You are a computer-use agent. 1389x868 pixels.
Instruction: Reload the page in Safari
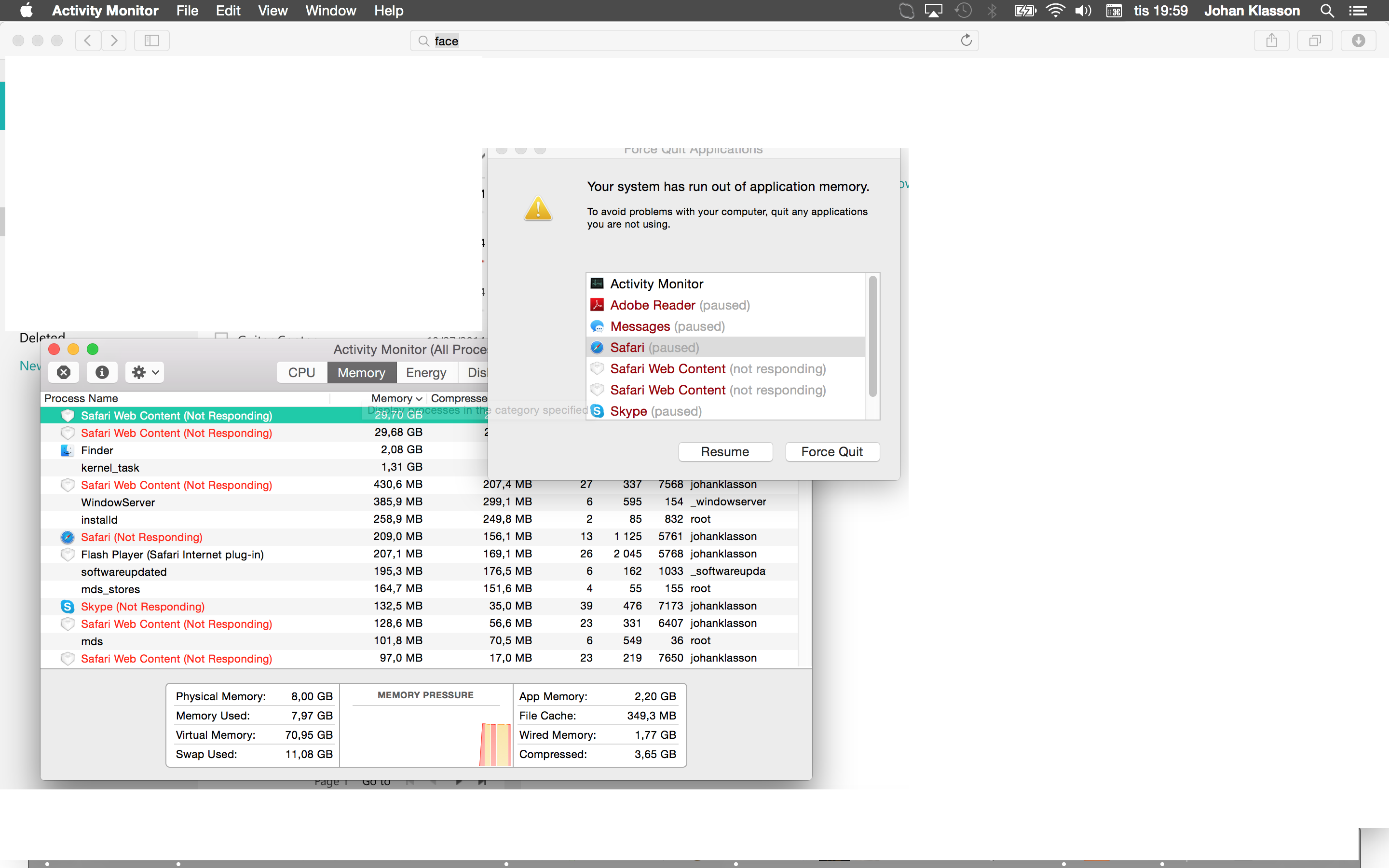click(966, 40)
